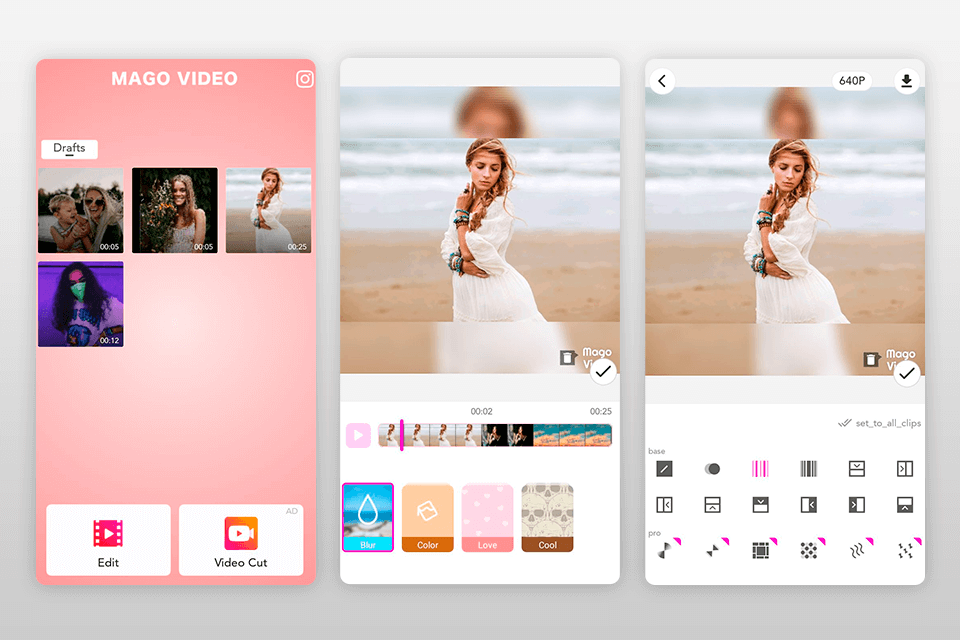Select the diagonal wipe transition
Viewport: 960px width, 640px height.
[x=664, y=469]
